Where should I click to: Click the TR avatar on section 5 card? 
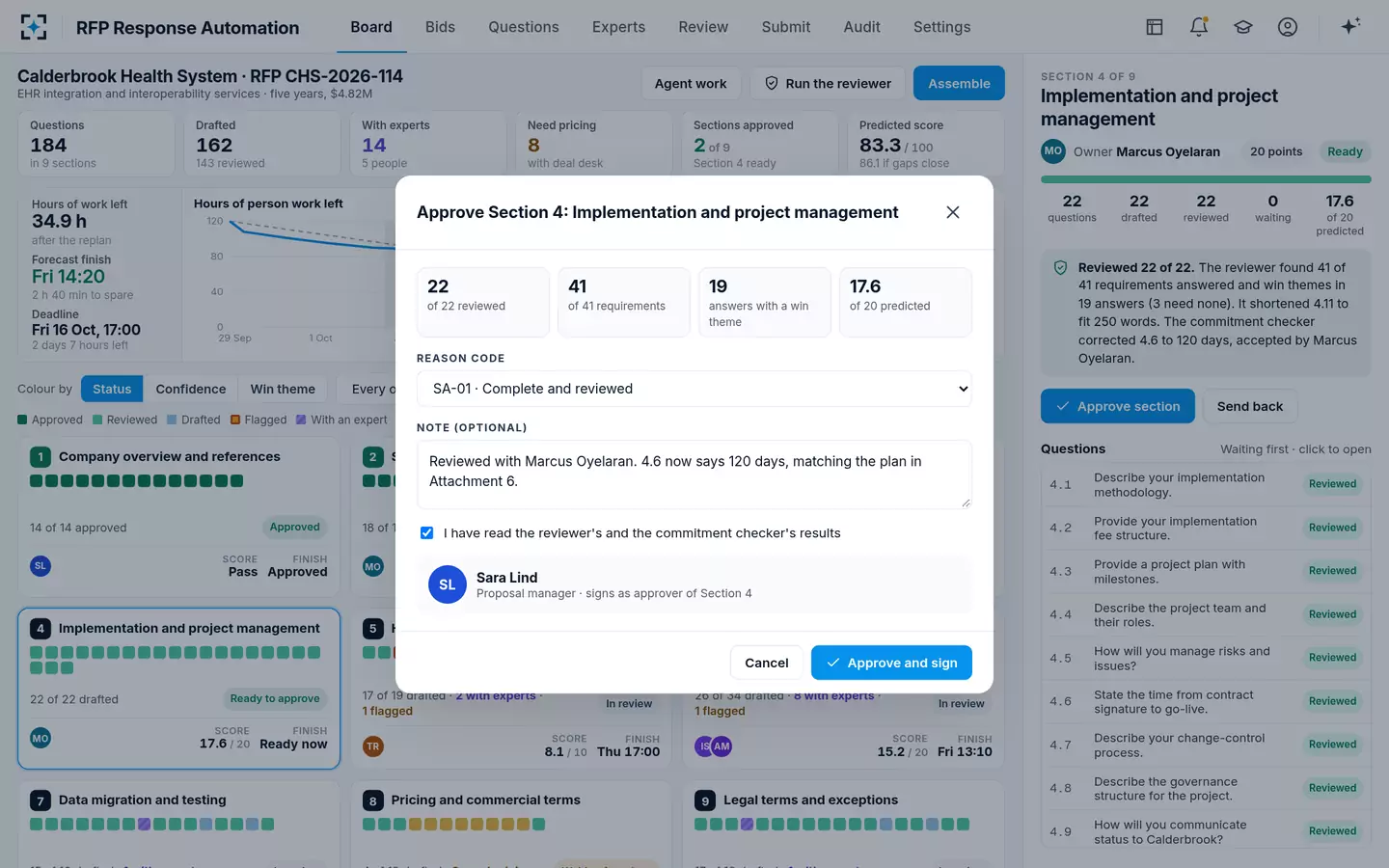(373, 746)
